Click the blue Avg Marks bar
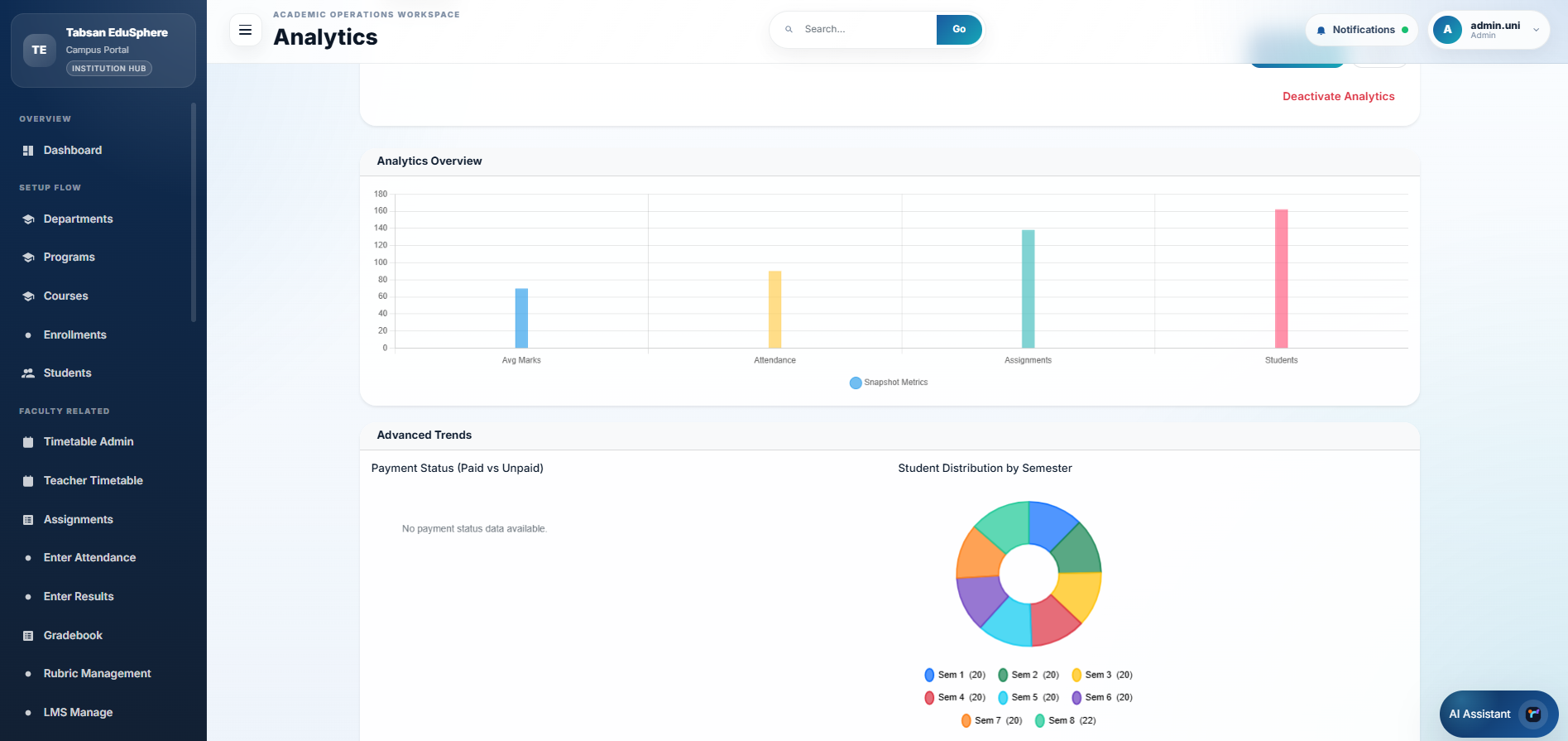This screenshot has height=741, width=1568. click(521, 318)
